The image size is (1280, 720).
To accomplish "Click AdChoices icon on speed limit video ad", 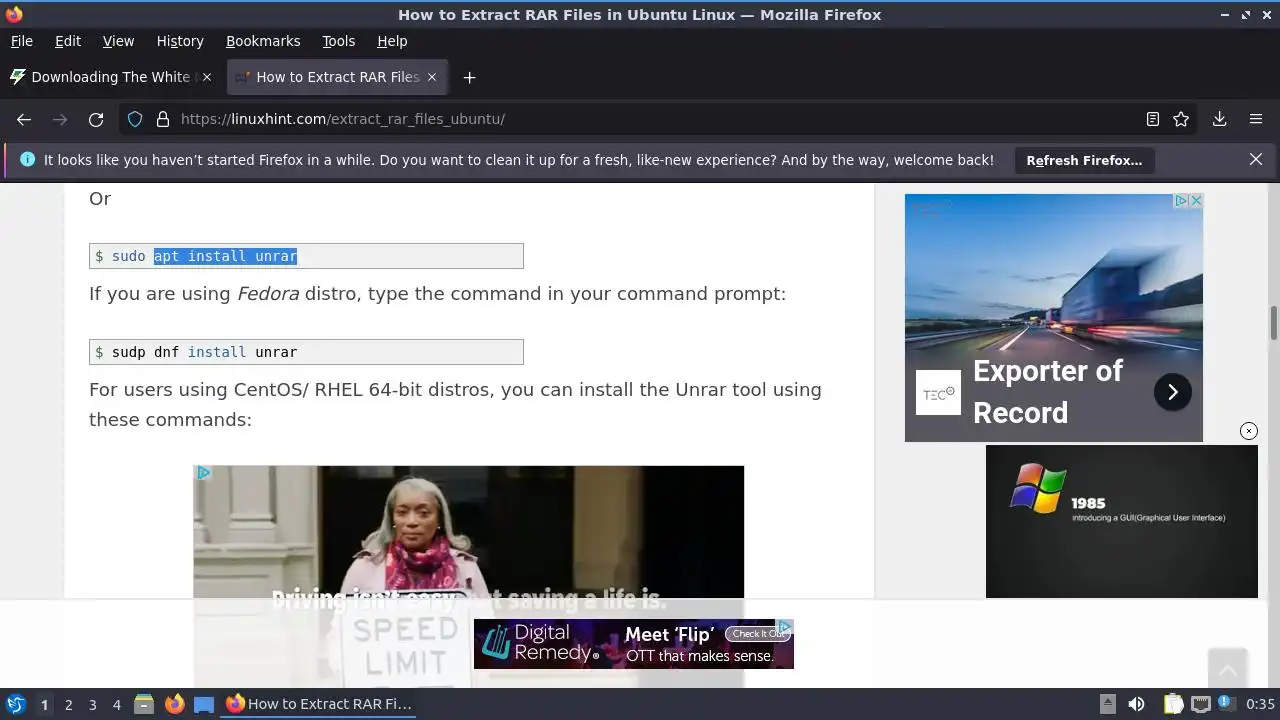I will (x=203, y=473).
